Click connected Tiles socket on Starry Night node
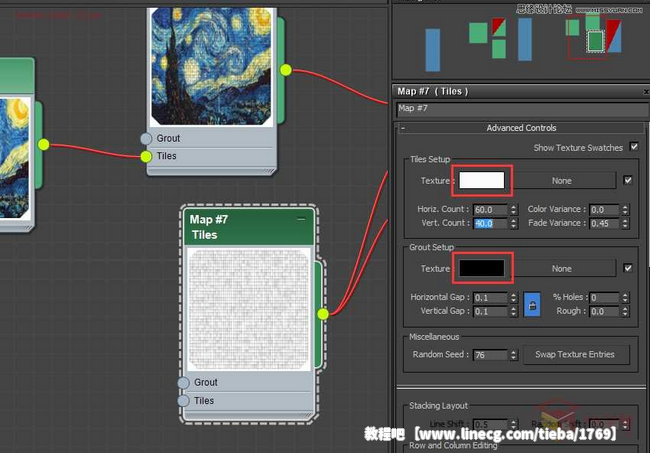The height and width of the screenshot is (453, 651). (146, 157)
